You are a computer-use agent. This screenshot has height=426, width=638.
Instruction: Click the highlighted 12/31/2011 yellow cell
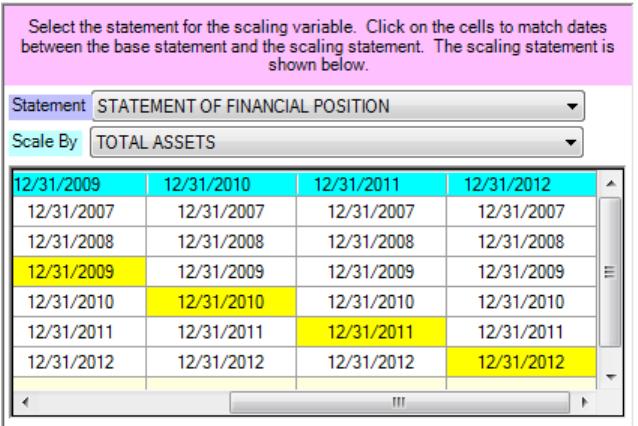(371, 332)
